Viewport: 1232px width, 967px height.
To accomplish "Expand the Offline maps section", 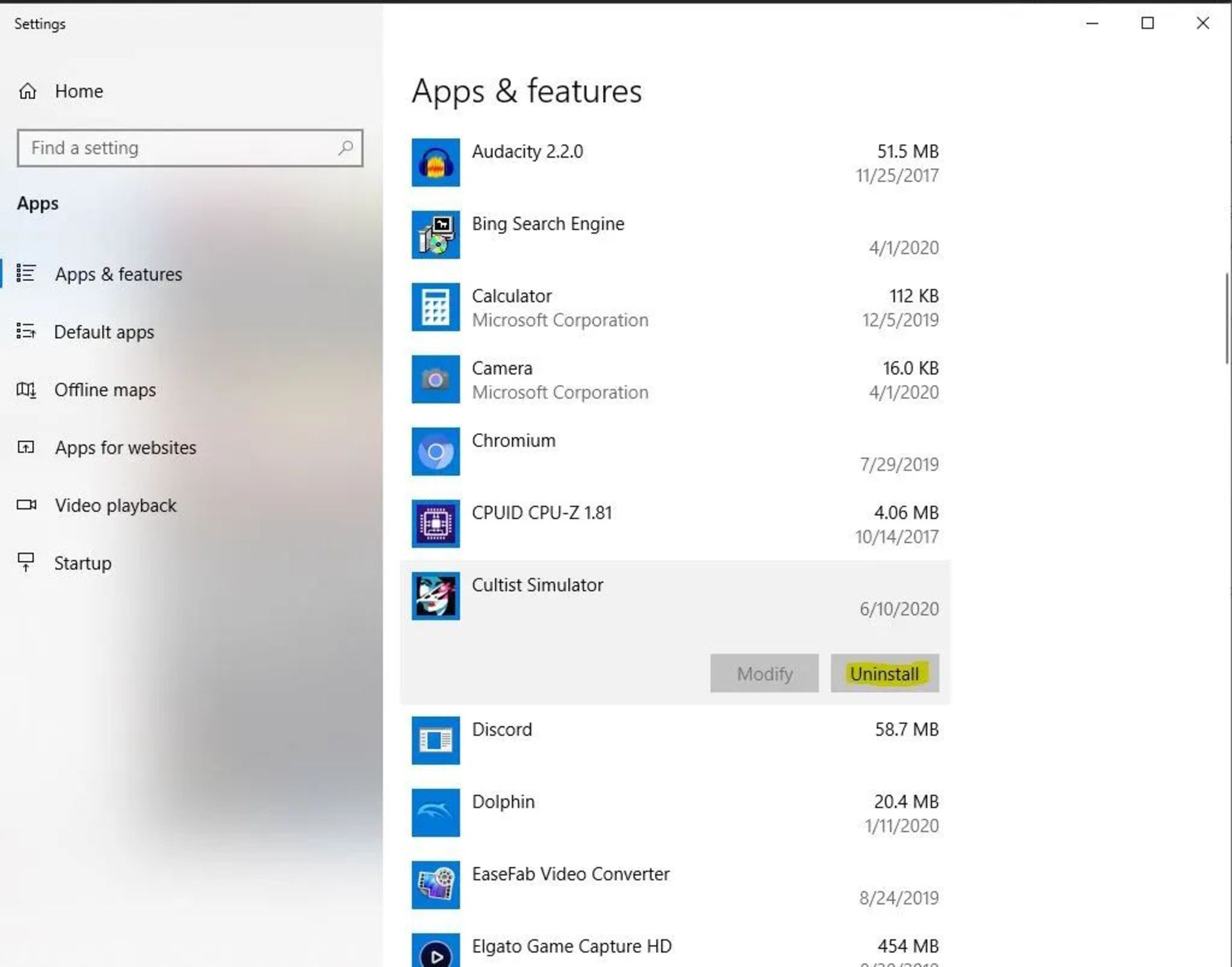I will point(105,389).
